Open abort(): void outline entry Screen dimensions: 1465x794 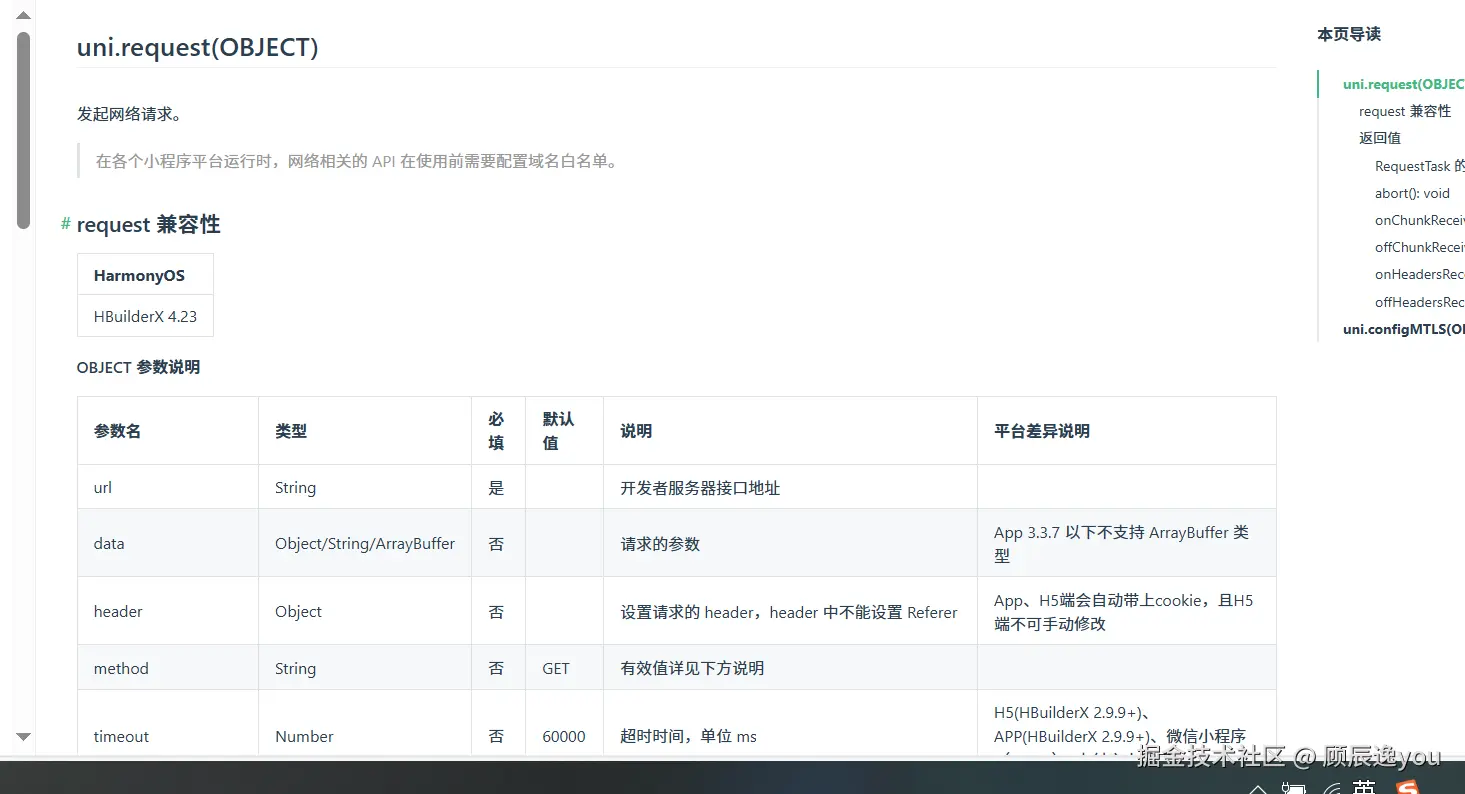[1411, 193]
